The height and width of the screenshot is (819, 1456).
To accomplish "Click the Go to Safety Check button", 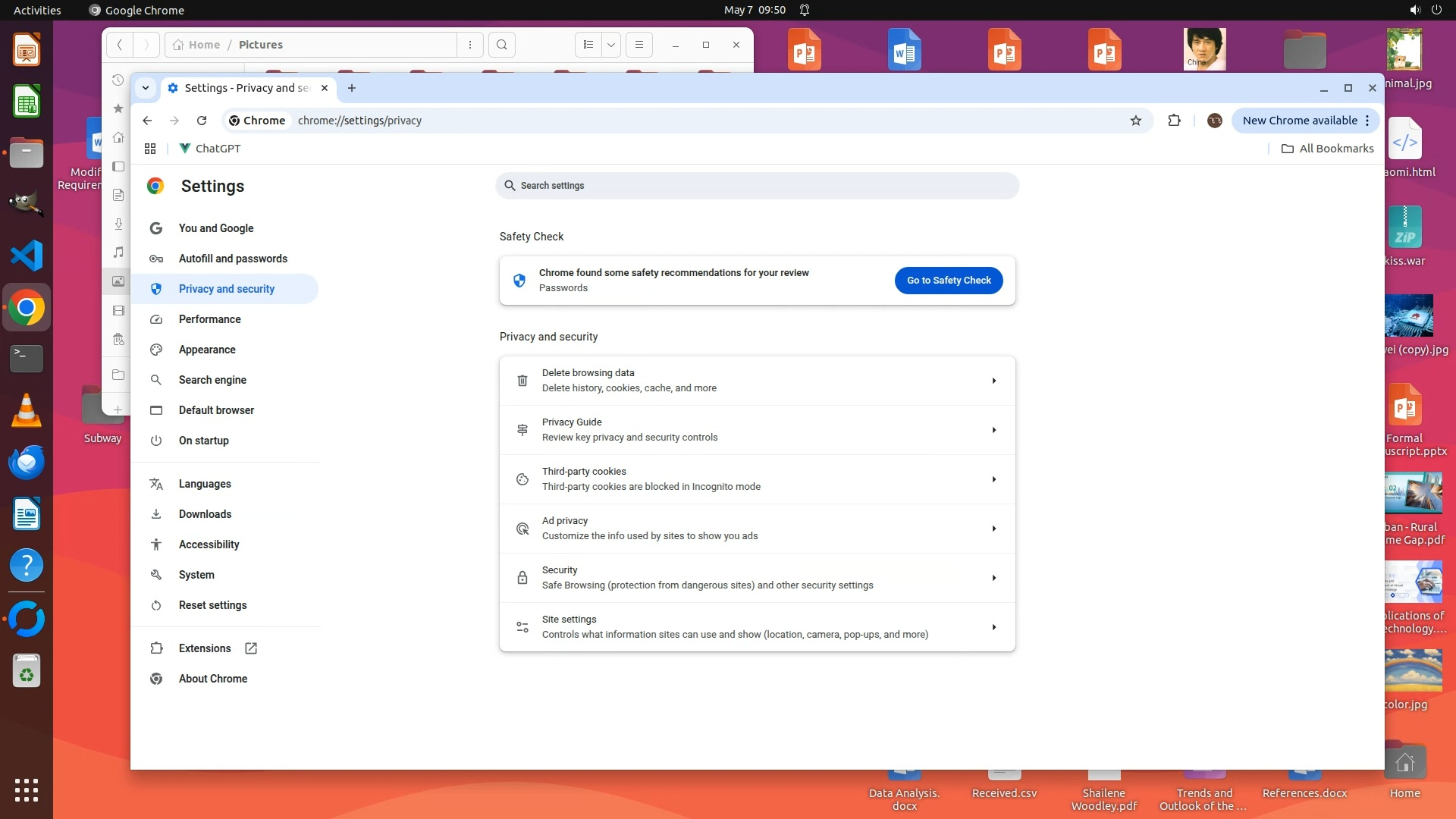I will click(948, 281).
